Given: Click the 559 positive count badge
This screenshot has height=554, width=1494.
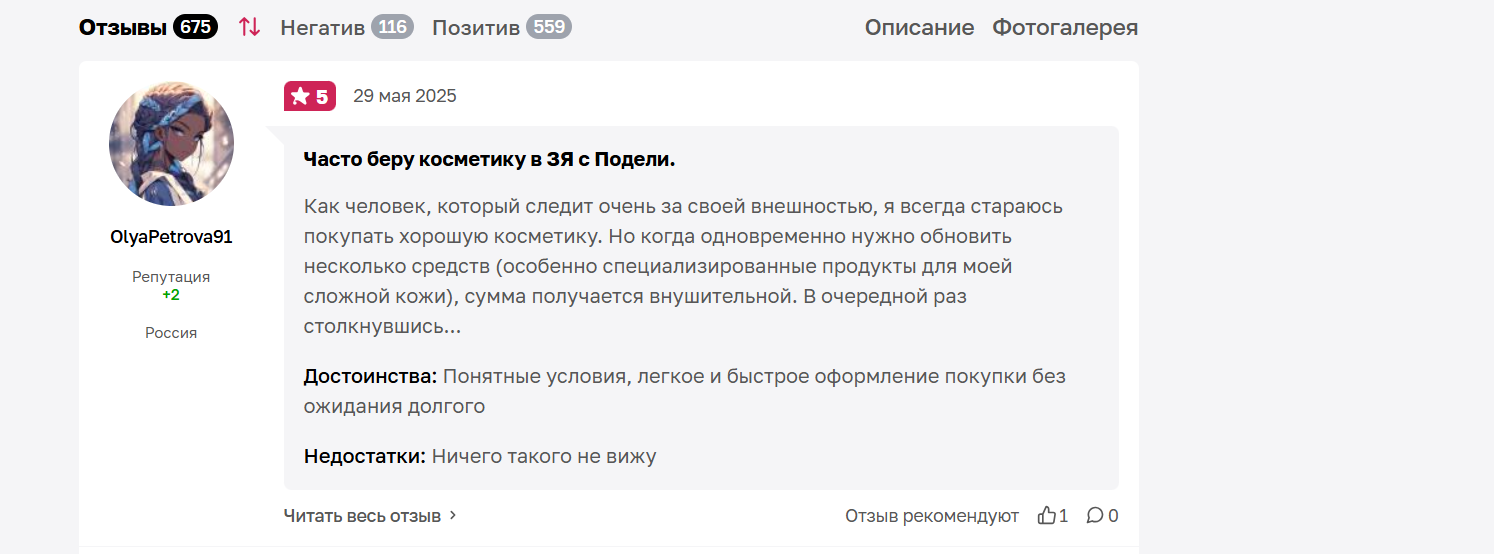Looking at the screenshot, I should [549, 27].
